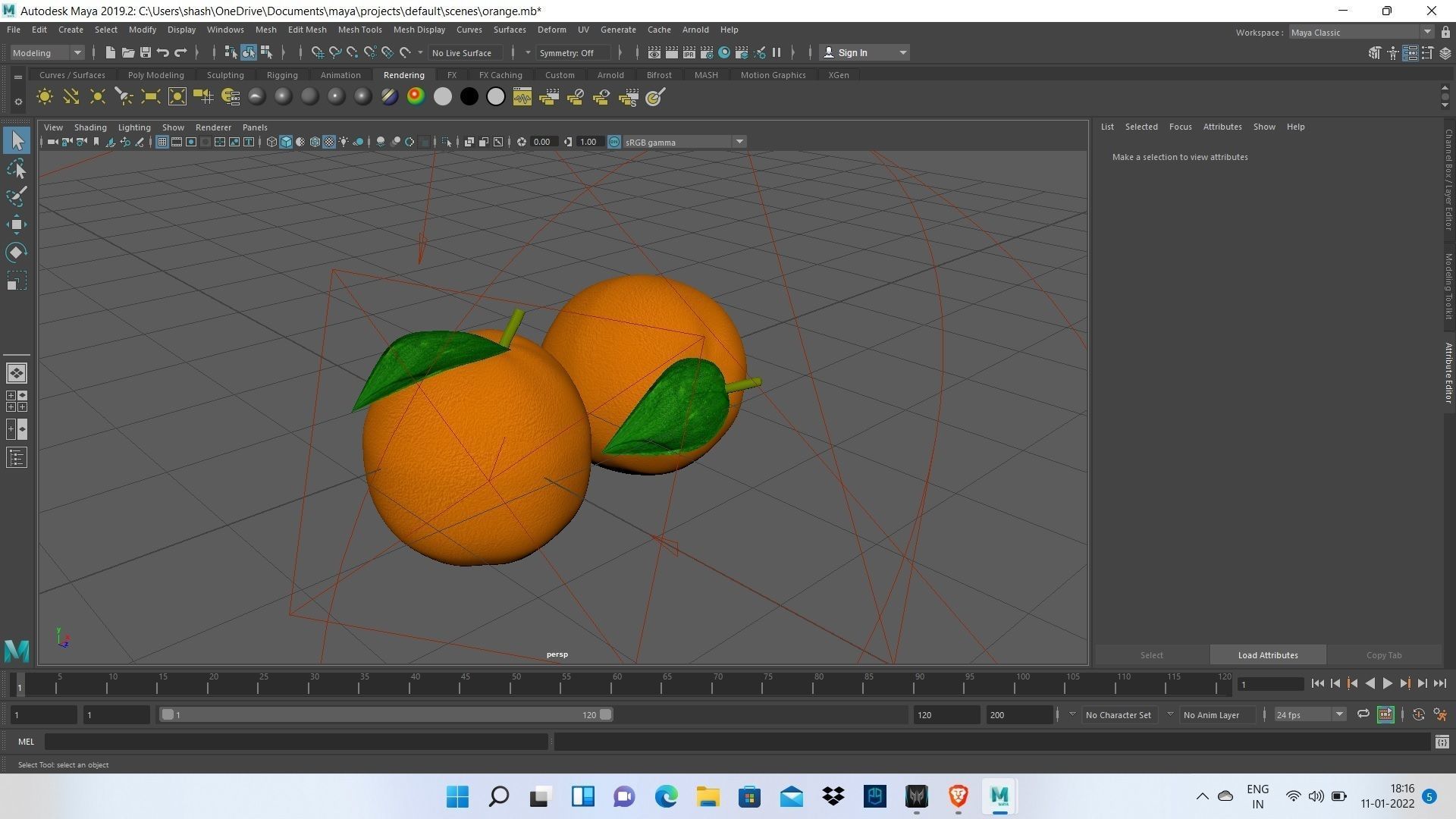Toggle viewport grid display icon
Viewport: 1456px width, 819px height.
point(162,142)
